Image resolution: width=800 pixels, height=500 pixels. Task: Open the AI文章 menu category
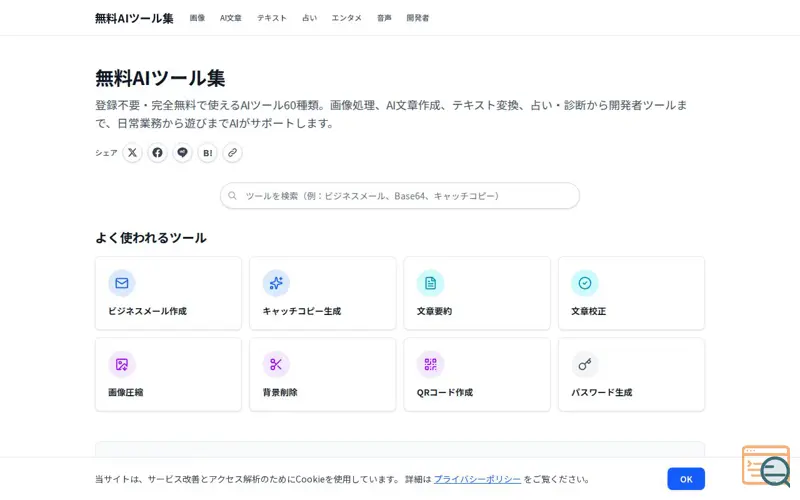coord(231,18)
